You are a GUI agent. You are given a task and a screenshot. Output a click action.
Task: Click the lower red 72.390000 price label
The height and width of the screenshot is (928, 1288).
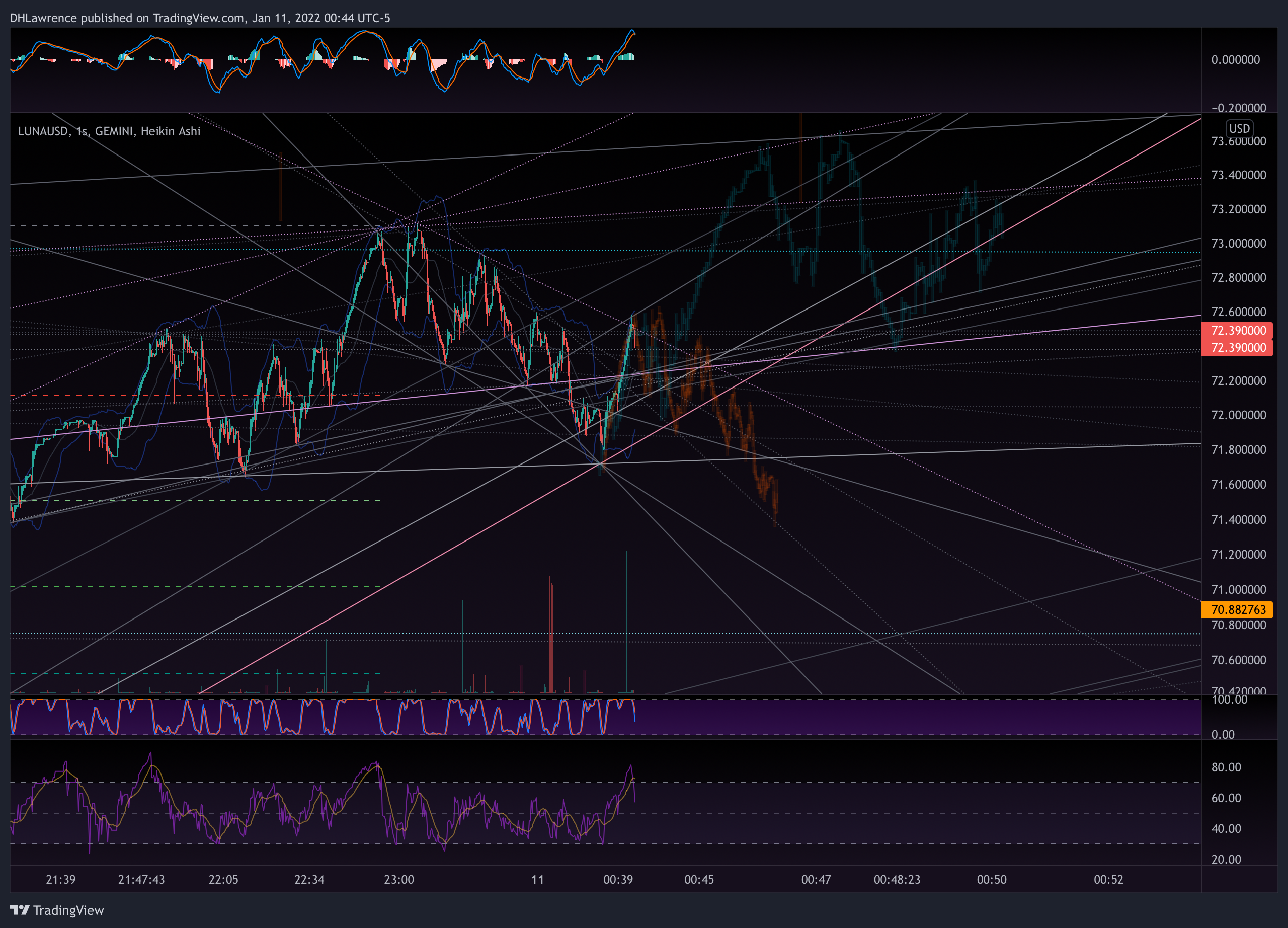1237,348
